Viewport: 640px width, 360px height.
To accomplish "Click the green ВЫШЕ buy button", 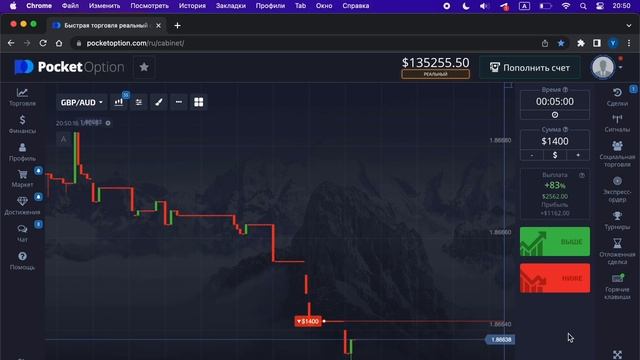I will 555,242.
